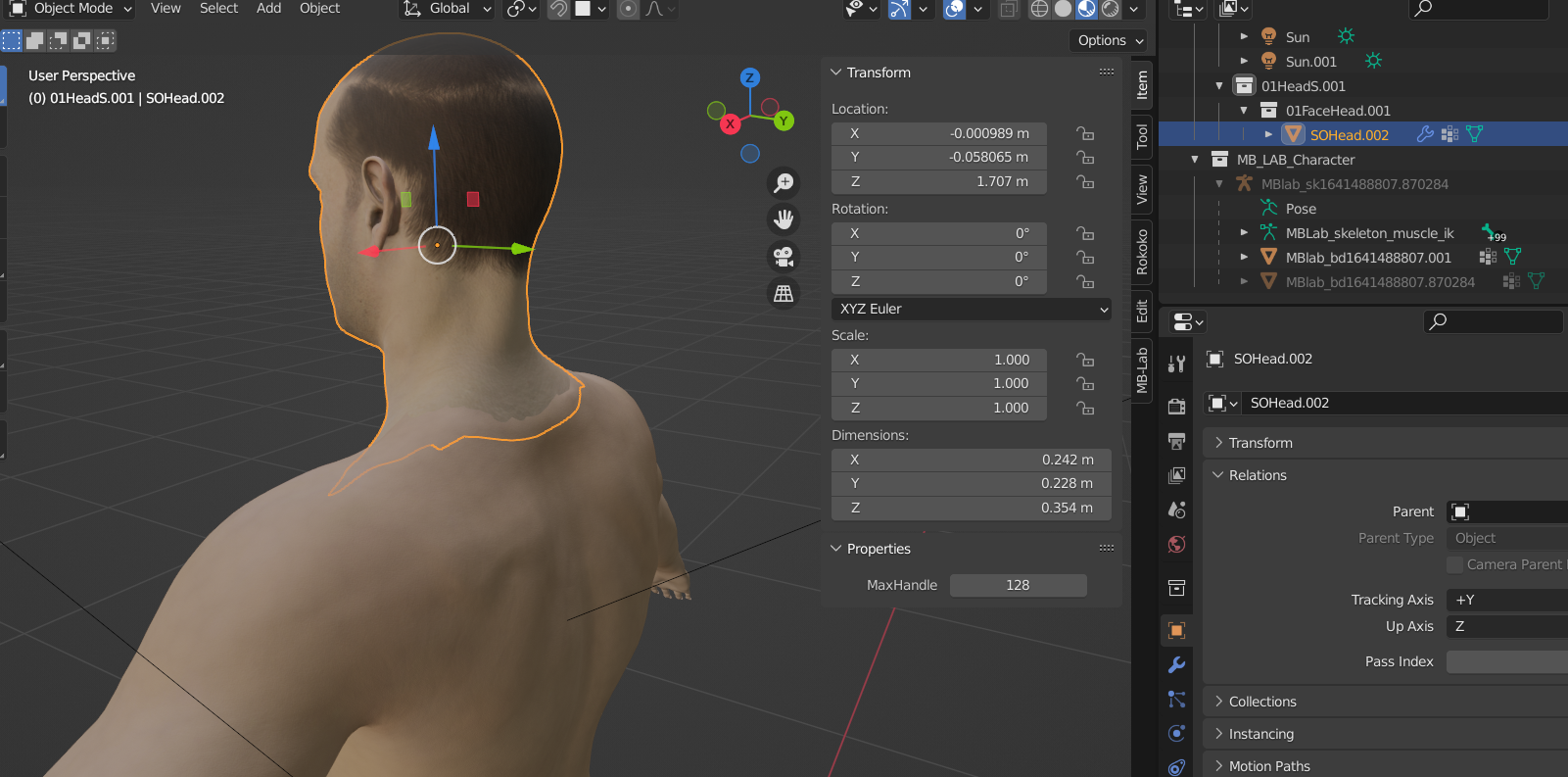Viewport: 1568px width, 777px height.
Task: Click the Pose armature icon in outliner
Action: [x=1269, y=208]
